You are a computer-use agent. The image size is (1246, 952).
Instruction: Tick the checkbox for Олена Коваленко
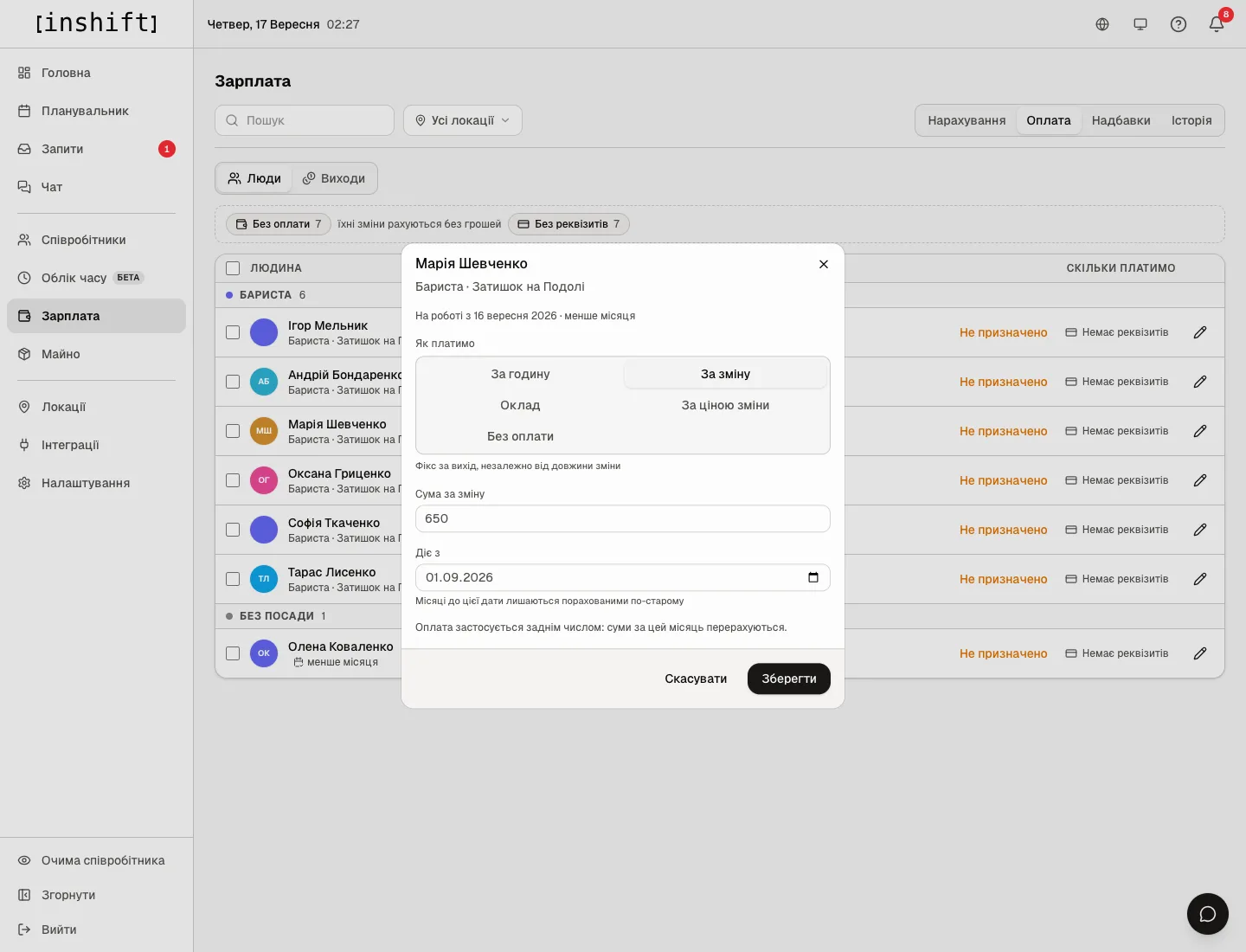[x=233, y=653]
